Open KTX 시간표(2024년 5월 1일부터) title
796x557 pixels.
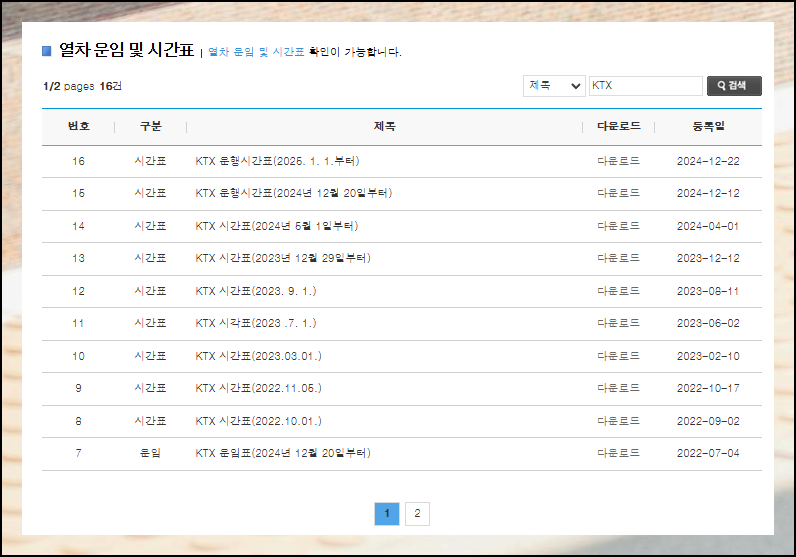277,226
